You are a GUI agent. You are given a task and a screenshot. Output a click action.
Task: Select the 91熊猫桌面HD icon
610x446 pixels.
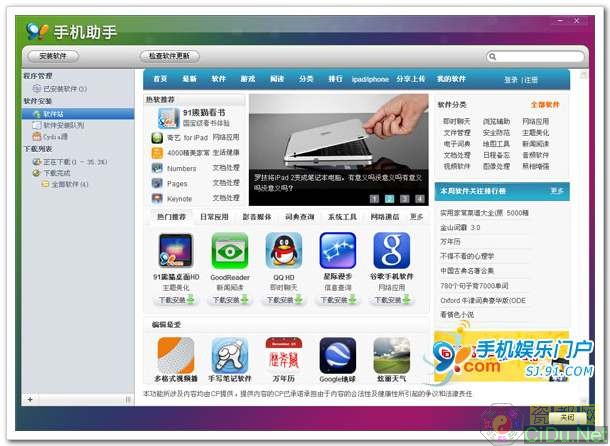pyautogui.click(x=175, y=250)
